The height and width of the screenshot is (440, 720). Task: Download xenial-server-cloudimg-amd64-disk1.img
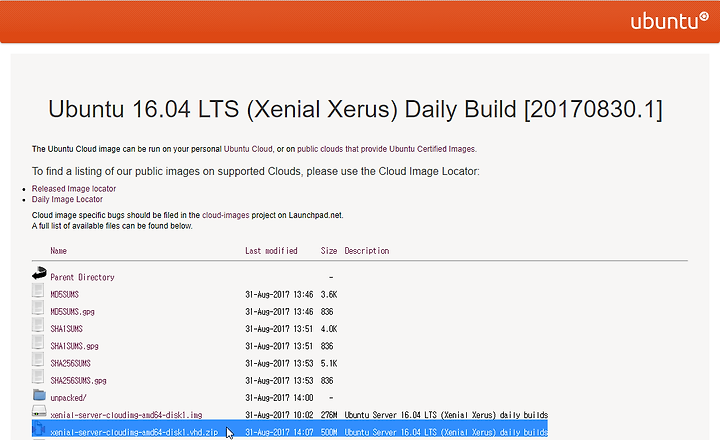[x=126, y=415]
